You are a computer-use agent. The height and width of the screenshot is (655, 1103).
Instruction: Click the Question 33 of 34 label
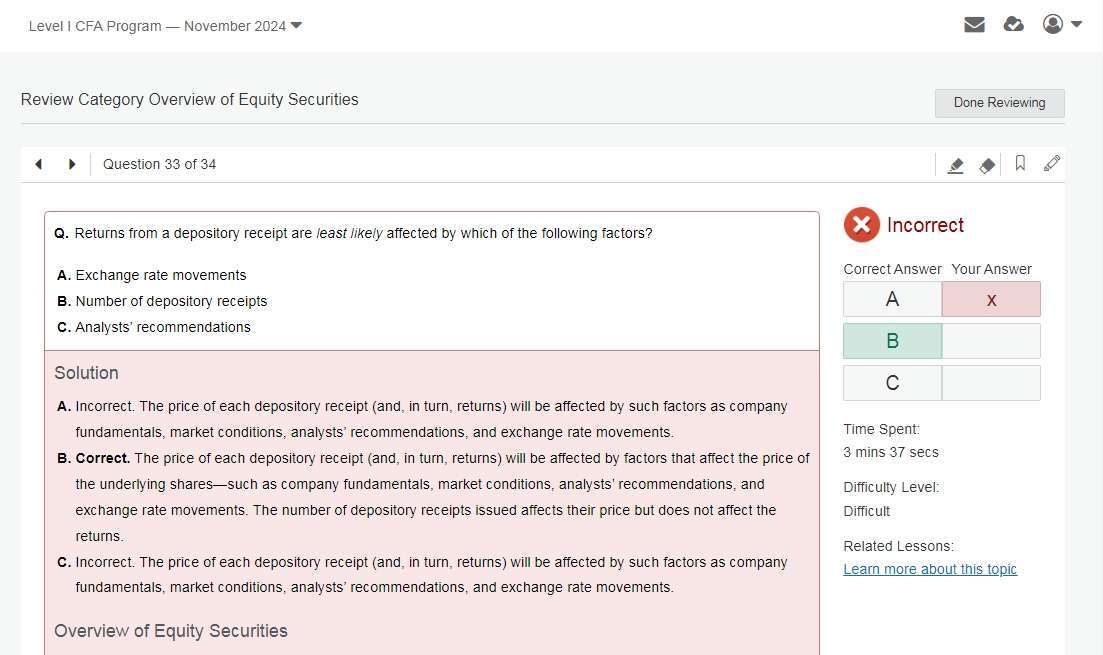[159, 164]
